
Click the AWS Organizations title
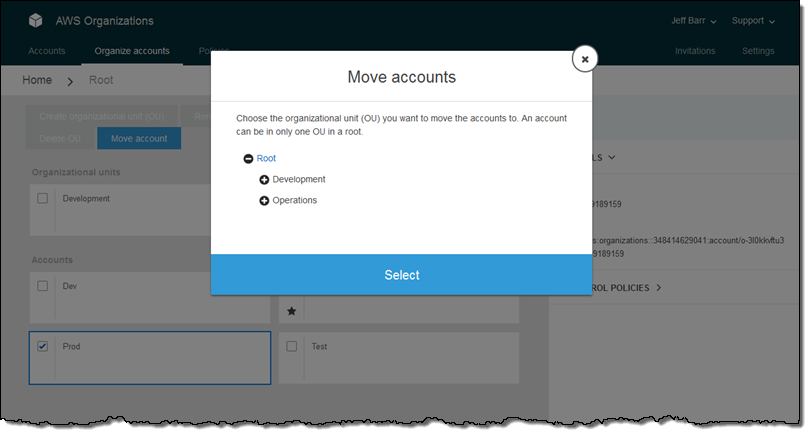(104, 21)
